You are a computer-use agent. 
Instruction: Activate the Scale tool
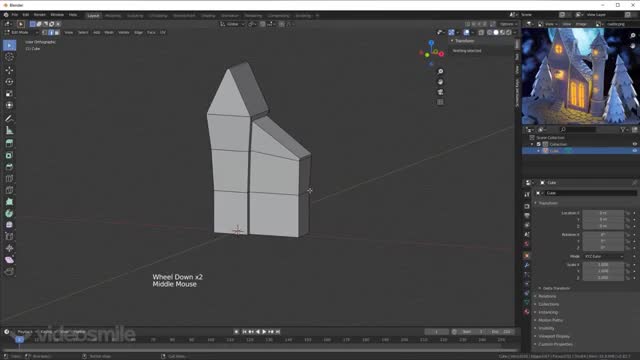[9, 94]
